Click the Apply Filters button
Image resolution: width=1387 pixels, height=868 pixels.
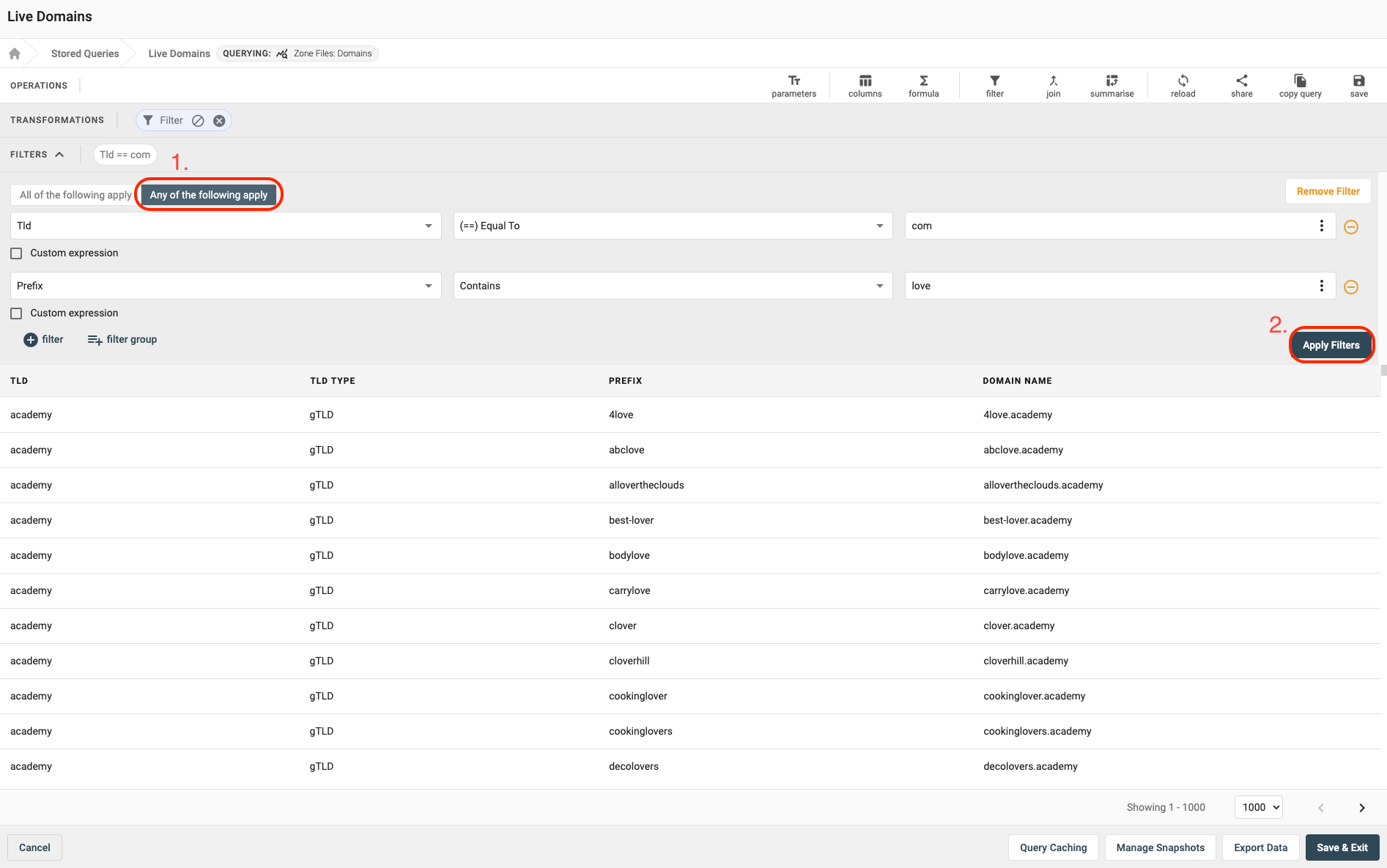1331,345
